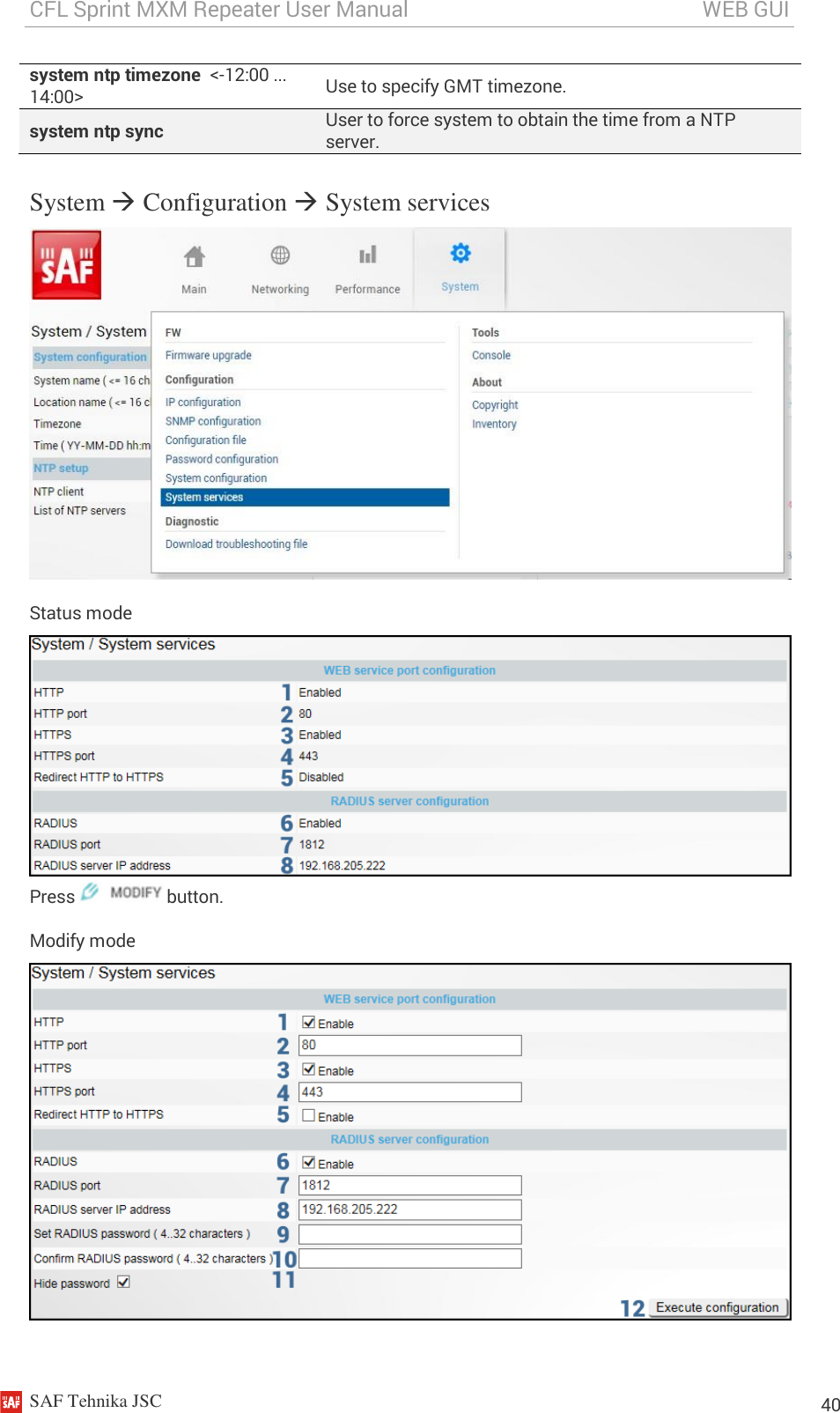The width and height of the screenshot is (840, 1413).
Task: Click the 192.168.205.222 status value
Action: point(342,866)
